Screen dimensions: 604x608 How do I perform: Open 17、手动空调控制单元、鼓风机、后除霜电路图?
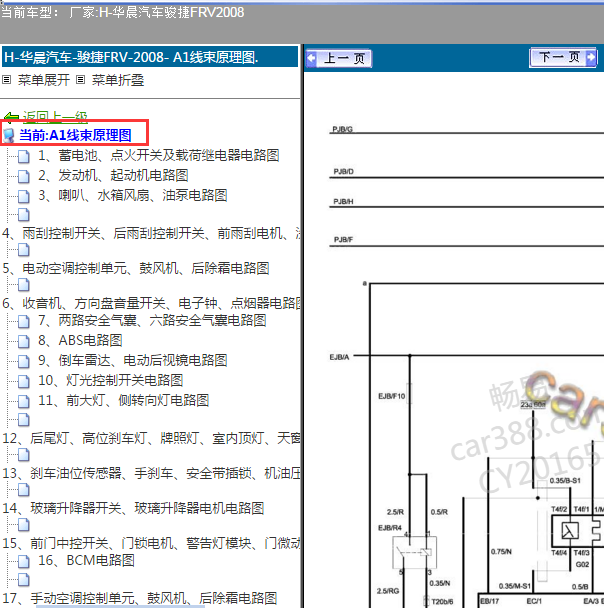[140, 598]
